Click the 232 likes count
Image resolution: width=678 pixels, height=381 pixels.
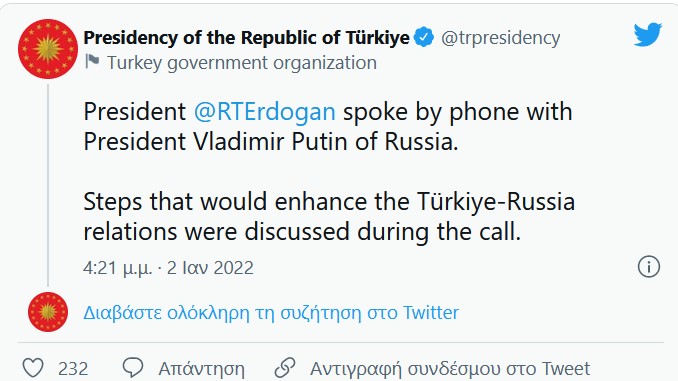(x=73, y=369)
